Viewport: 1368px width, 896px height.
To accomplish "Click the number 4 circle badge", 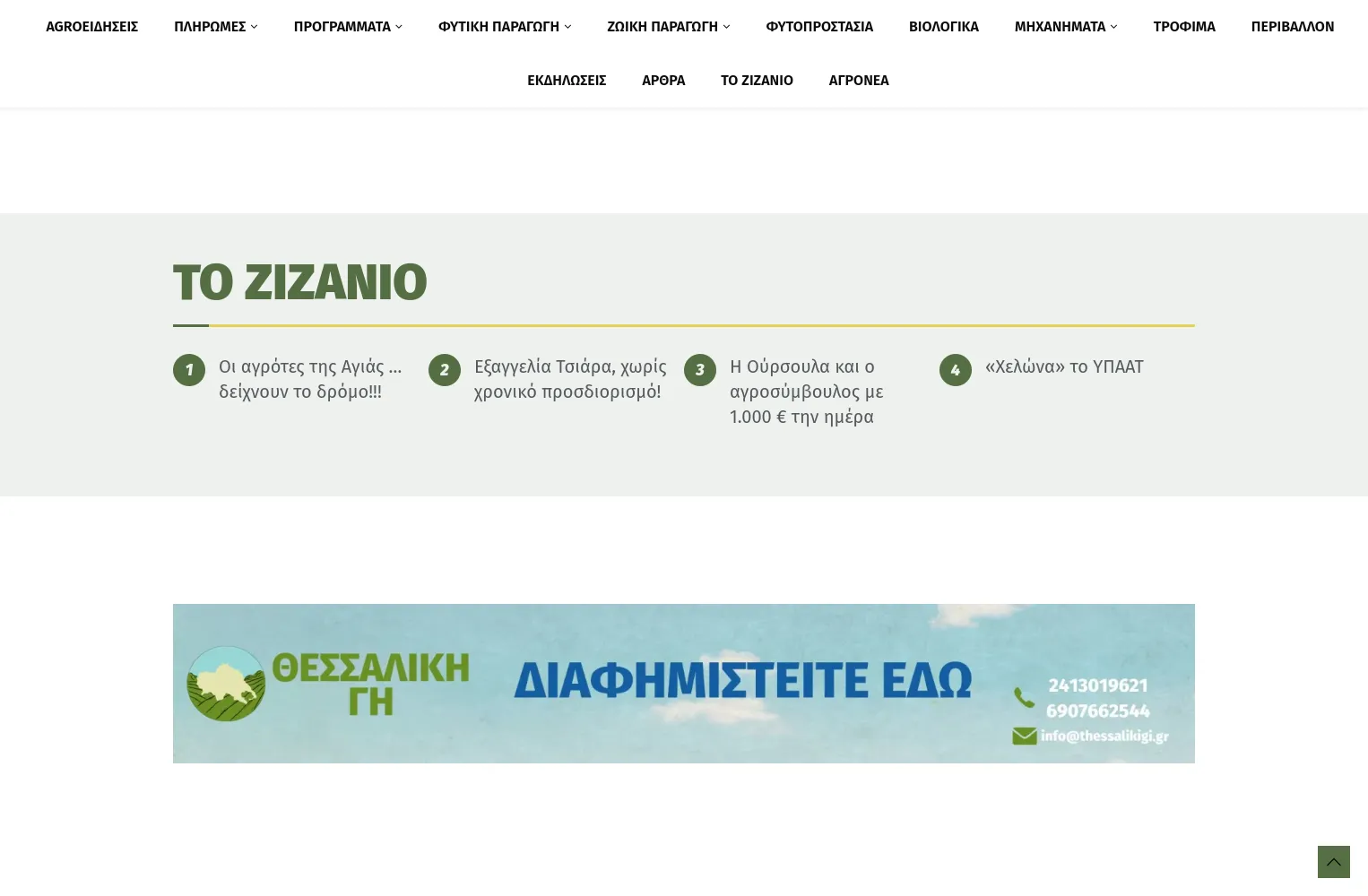I will 956,370.
